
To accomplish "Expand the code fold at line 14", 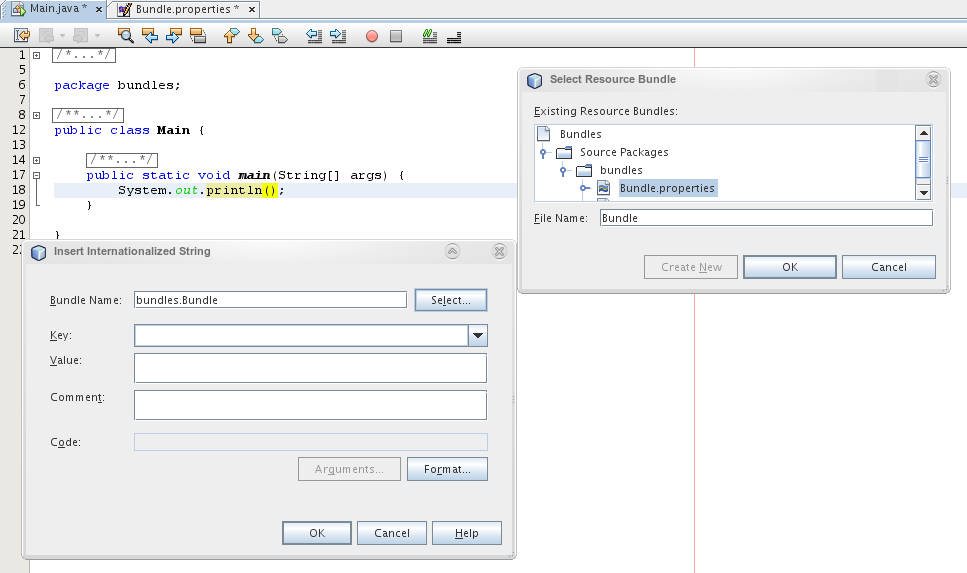I will click(x=36, y=160).
